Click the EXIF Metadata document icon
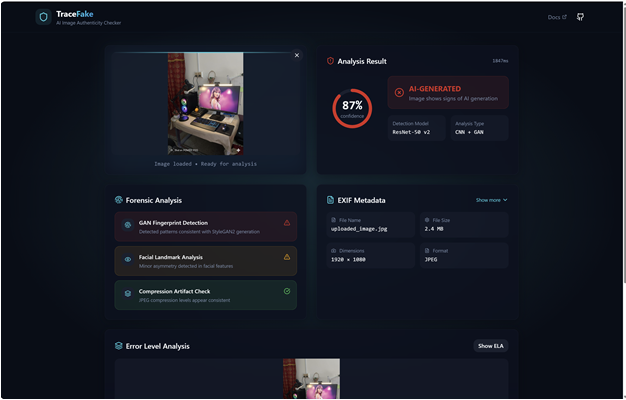 pos(330,200)
